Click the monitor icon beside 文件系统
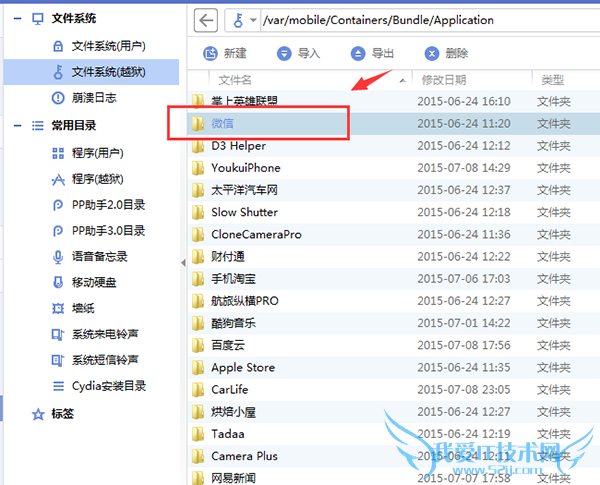 point(38,19)
